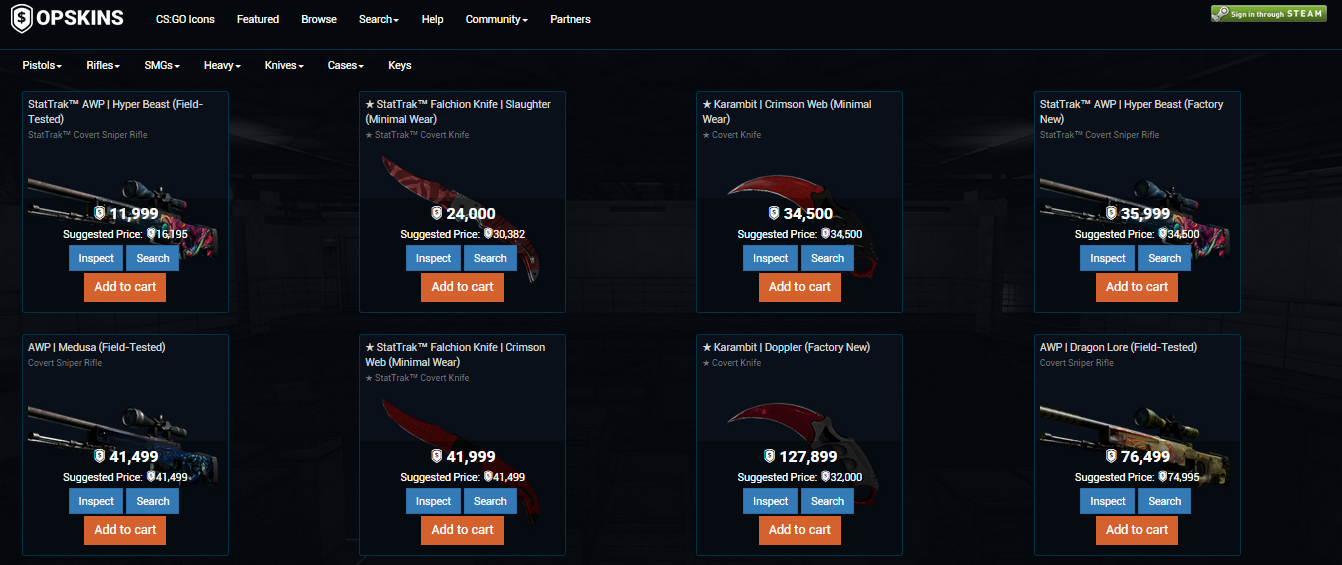
Task: Search for Falchion Knife Slaughter
Action: [x=490, y=258]
